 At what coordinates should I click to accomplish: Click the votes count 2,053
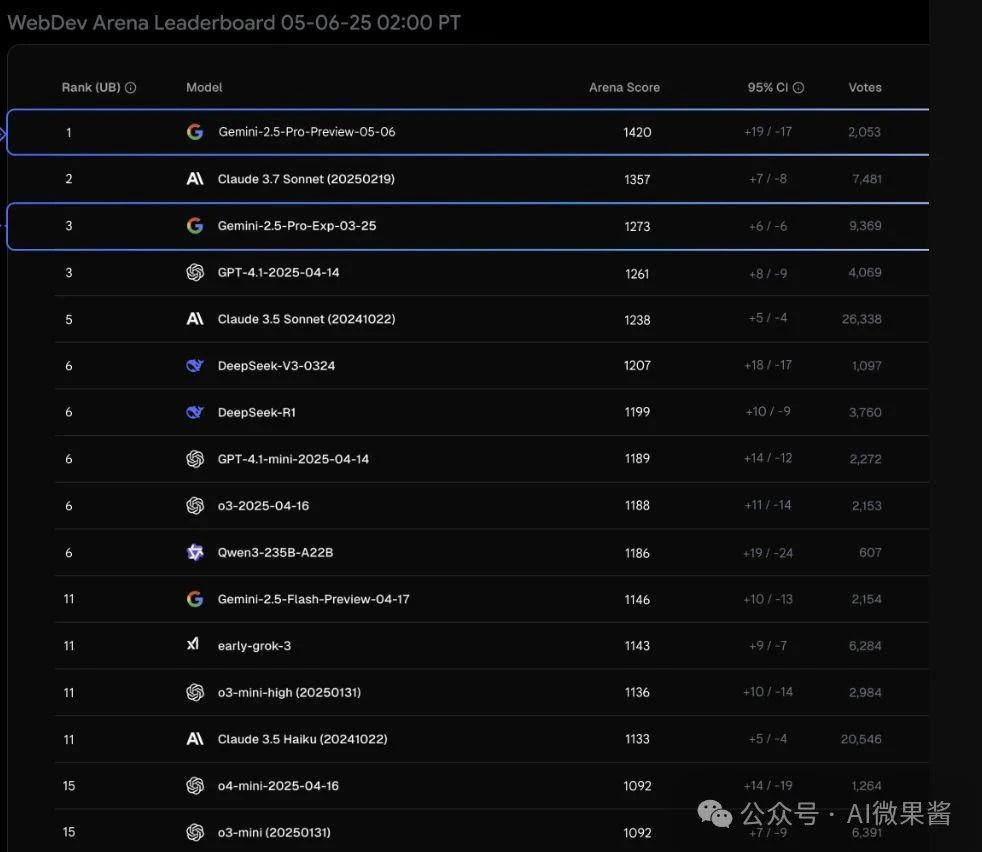[864, 132]
